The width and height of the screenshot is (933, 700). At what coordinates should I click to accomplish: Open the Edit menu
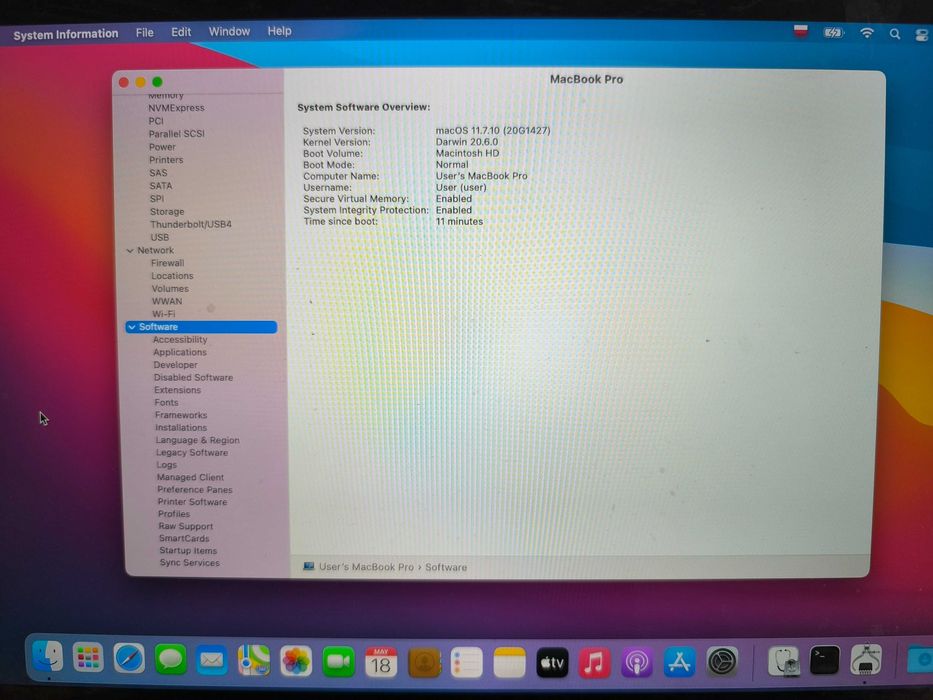pos(181,32)
